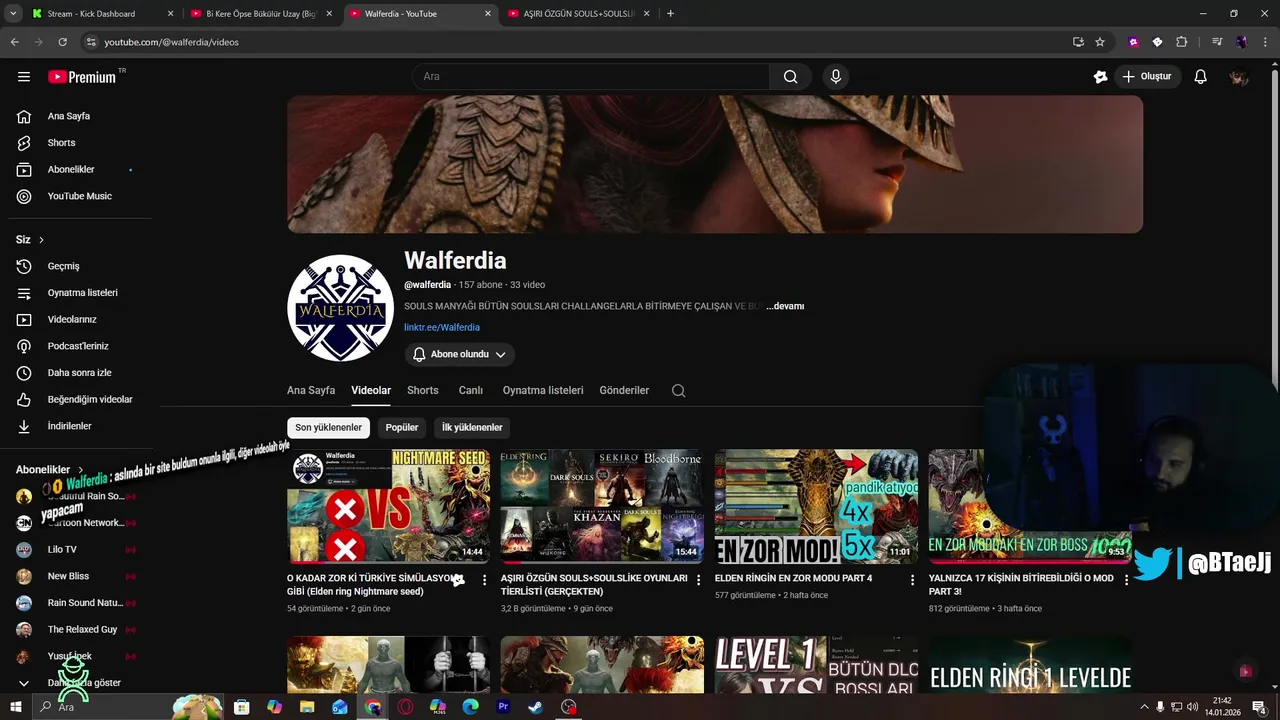Sort videos by Son yüklenenler

[328, 427]
